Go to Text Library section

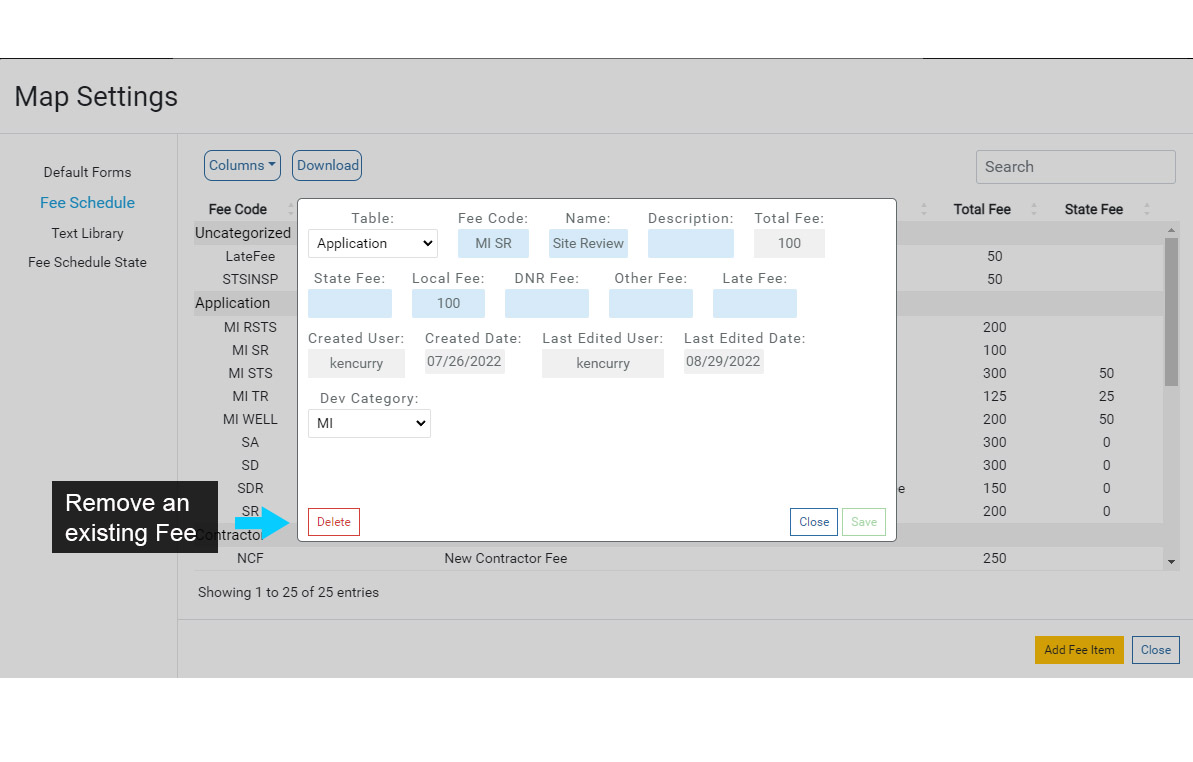click(87, 233)
